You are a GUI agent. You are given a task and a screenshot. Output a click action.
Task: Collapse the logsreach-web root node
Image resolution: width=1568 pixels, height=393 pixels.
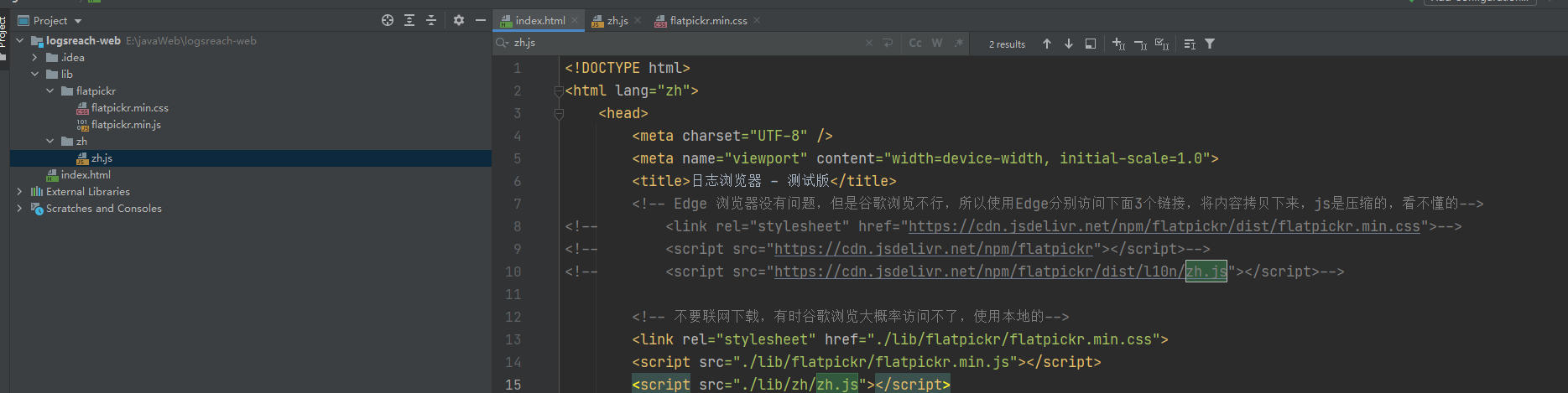20,40
